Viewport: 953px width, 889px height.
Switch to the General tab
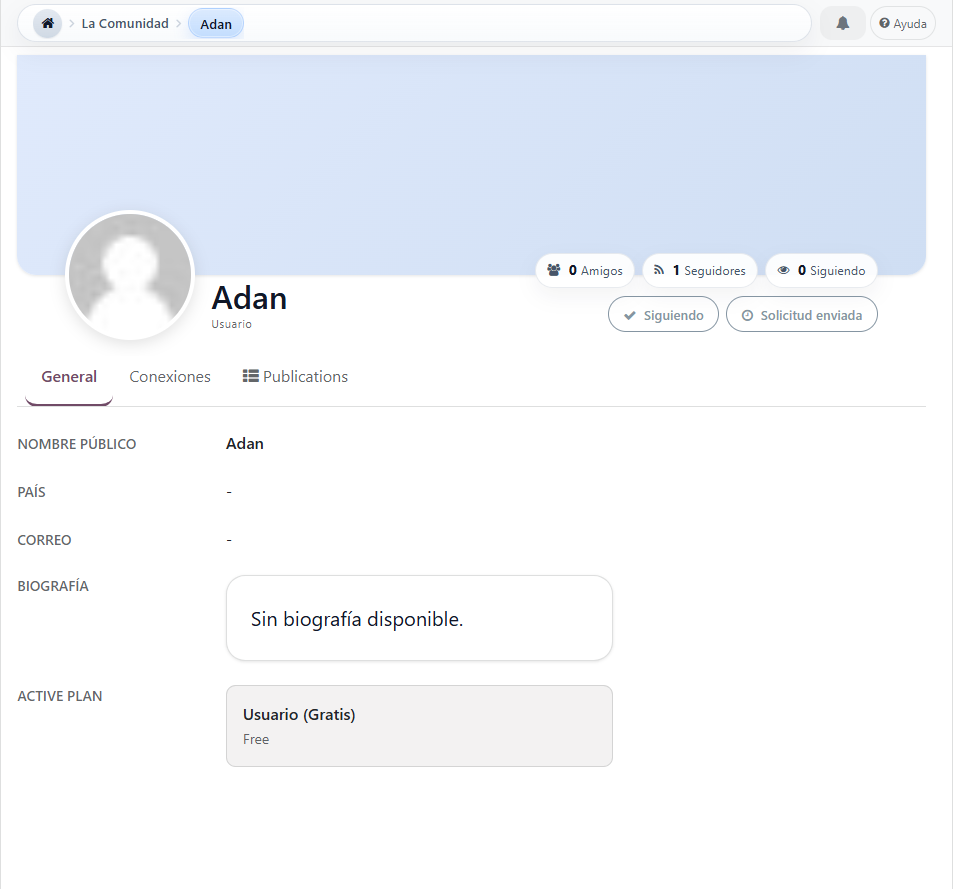69,377
